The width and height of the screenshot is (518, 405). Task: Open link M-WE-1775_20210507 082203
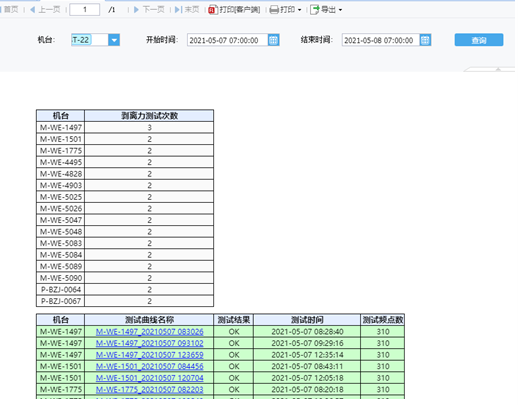coord(150,389)
